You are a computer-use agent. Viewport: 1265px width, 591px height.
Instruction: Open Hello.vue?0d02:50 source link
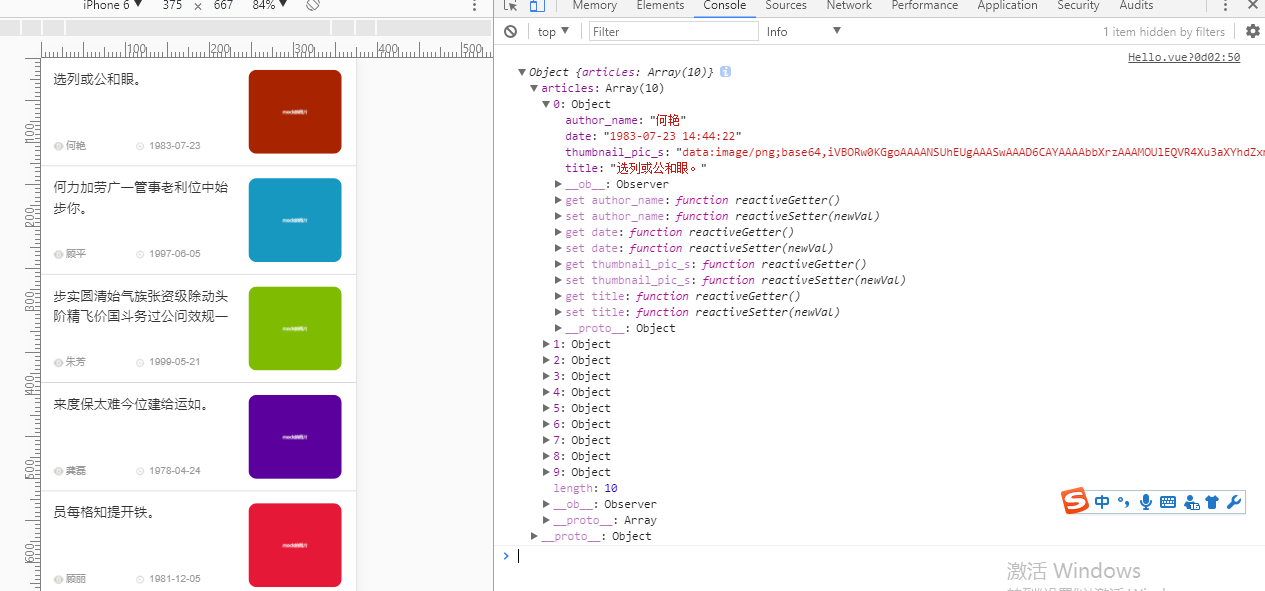pyautogui.click(x=1184, y=57)
